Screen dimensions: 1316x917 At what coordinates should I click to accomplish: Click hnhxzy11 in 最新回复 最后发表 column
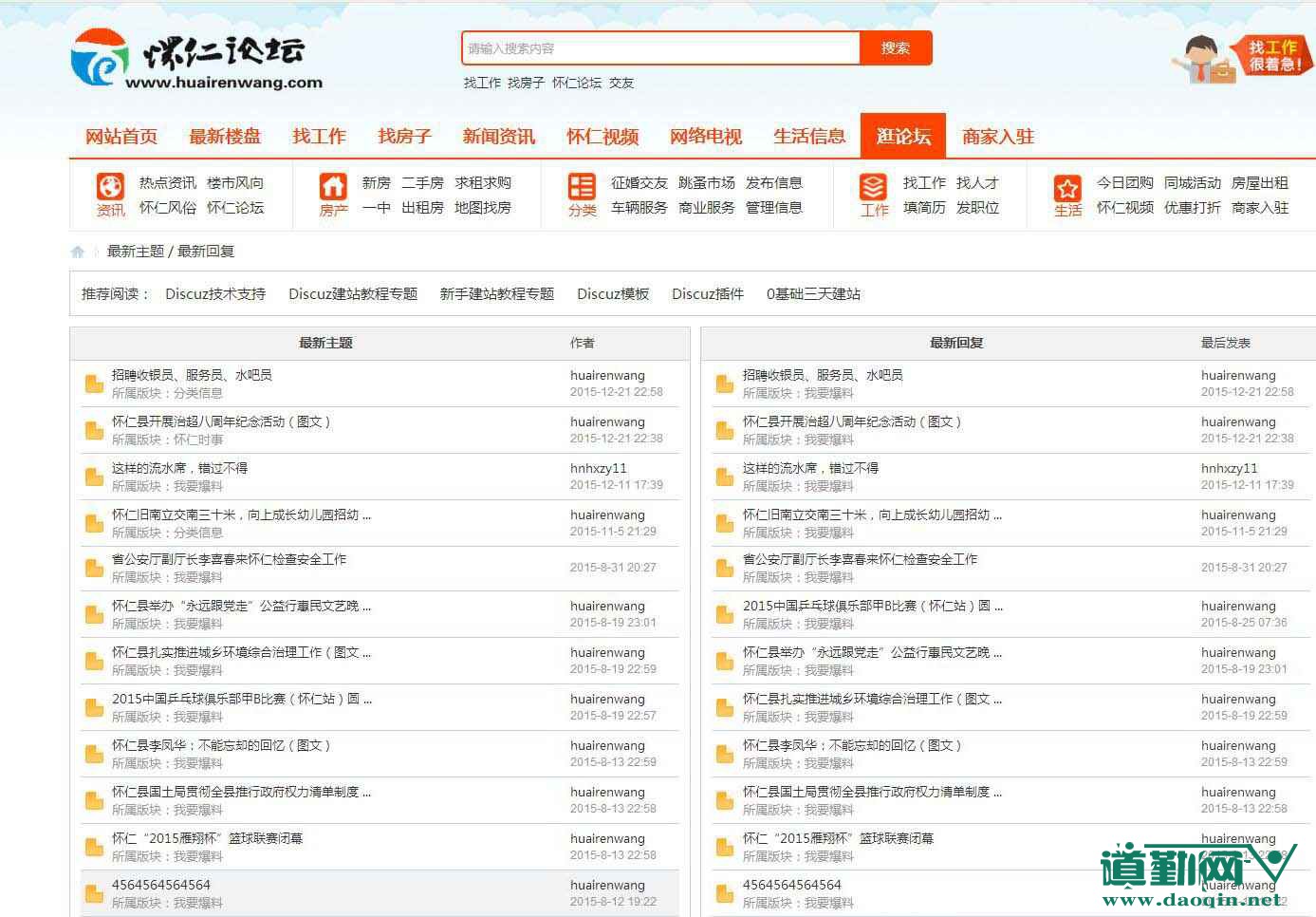coord(1230,468)
